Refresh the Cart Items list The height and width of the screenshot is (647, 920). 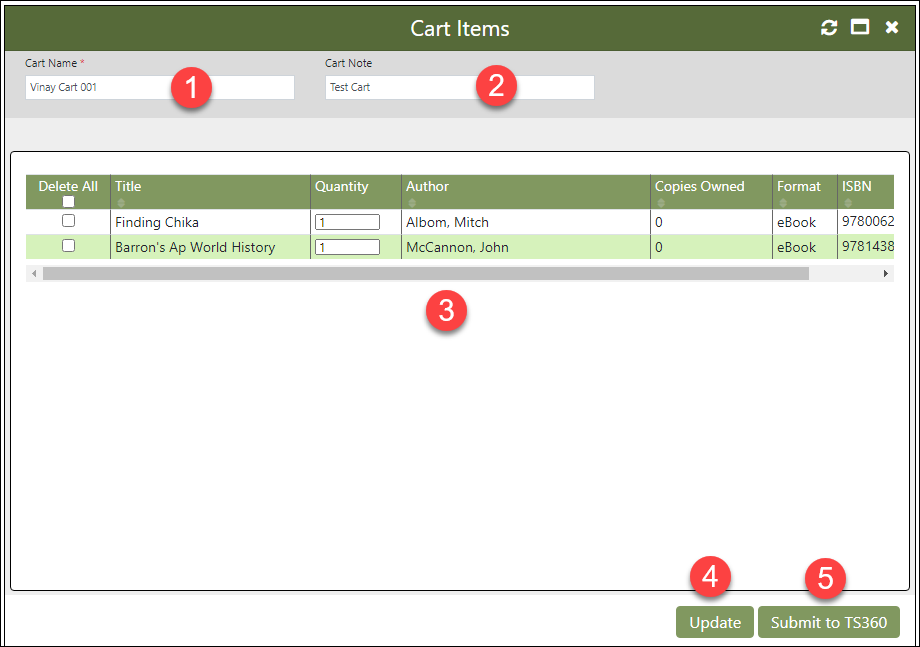coord(828,28)
